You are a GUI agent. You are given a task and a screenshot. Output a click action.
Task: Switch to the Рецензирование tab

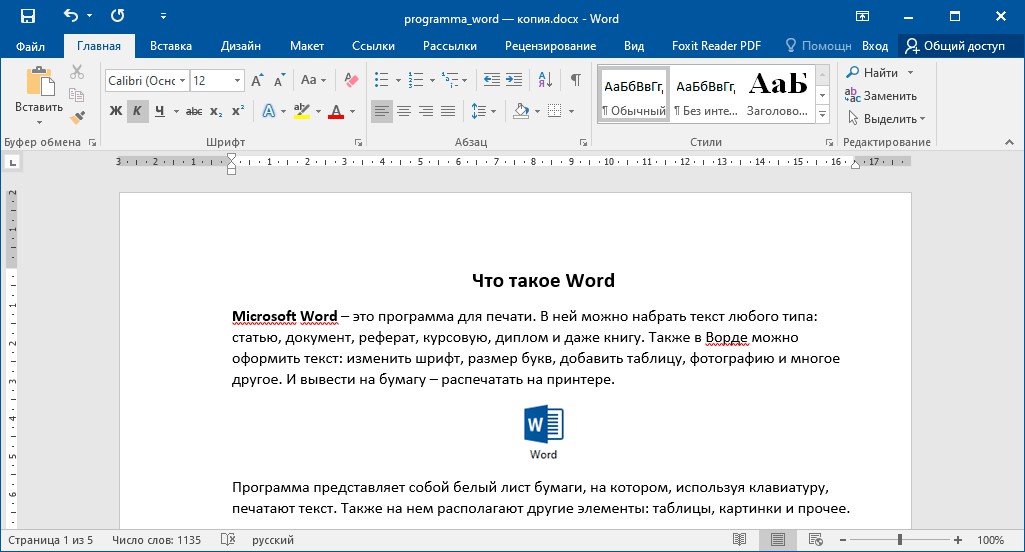[550, 46]
